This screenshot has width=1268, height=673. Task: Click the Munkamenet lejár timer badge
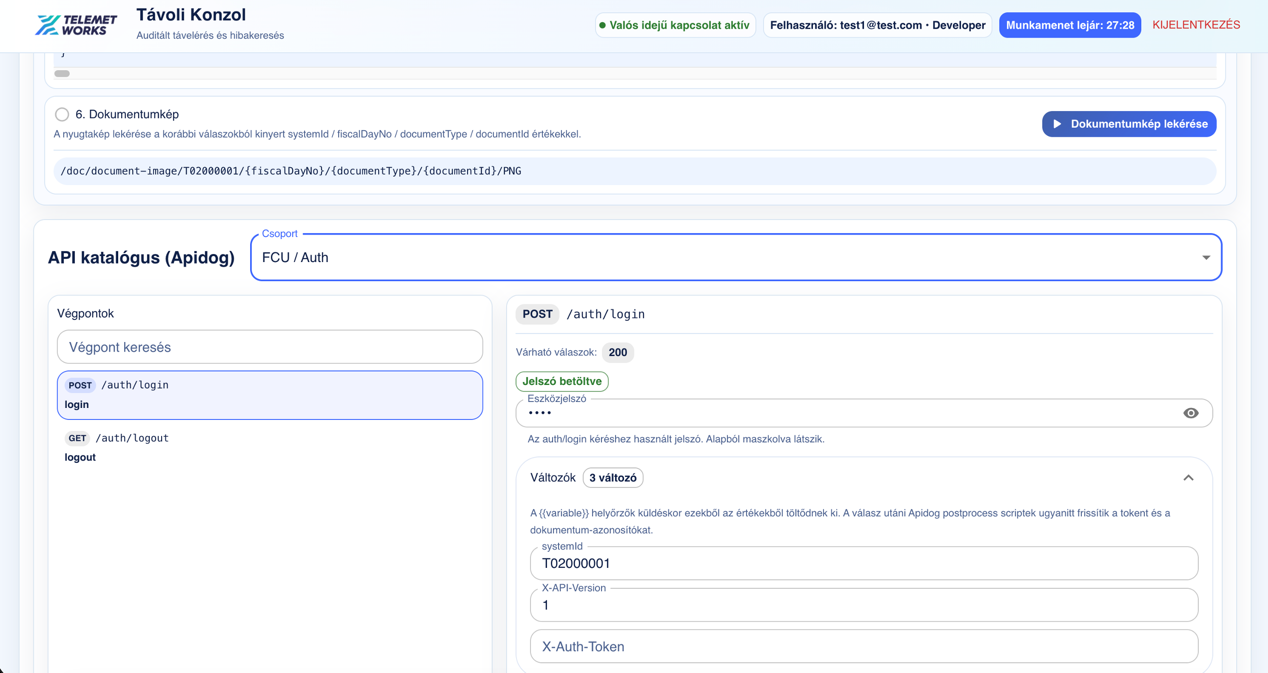[1070, 25]
